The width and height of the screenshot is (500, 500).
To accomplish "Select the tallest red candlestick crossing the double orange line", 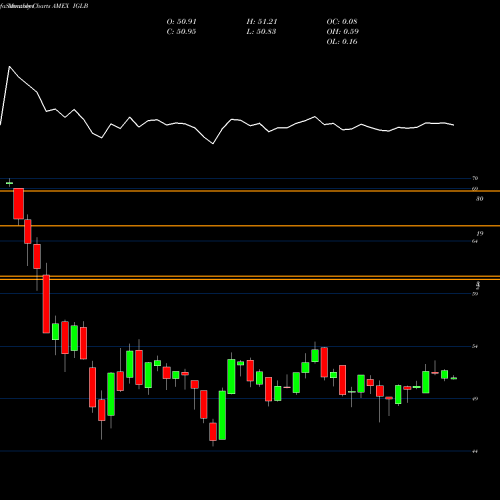I will [x=46, y=304].
